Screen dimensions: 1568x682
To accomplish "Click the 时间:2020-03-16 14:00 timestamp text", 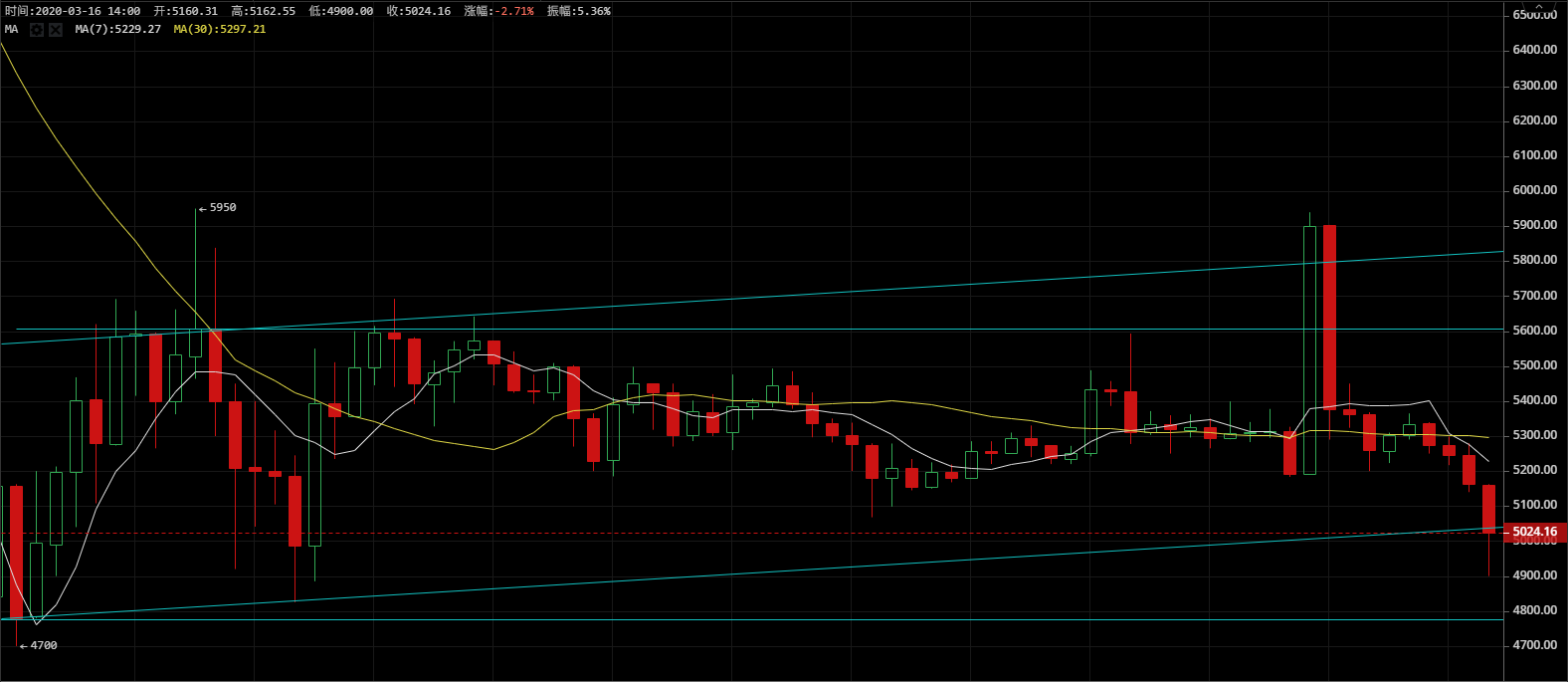I will (73, 11).
